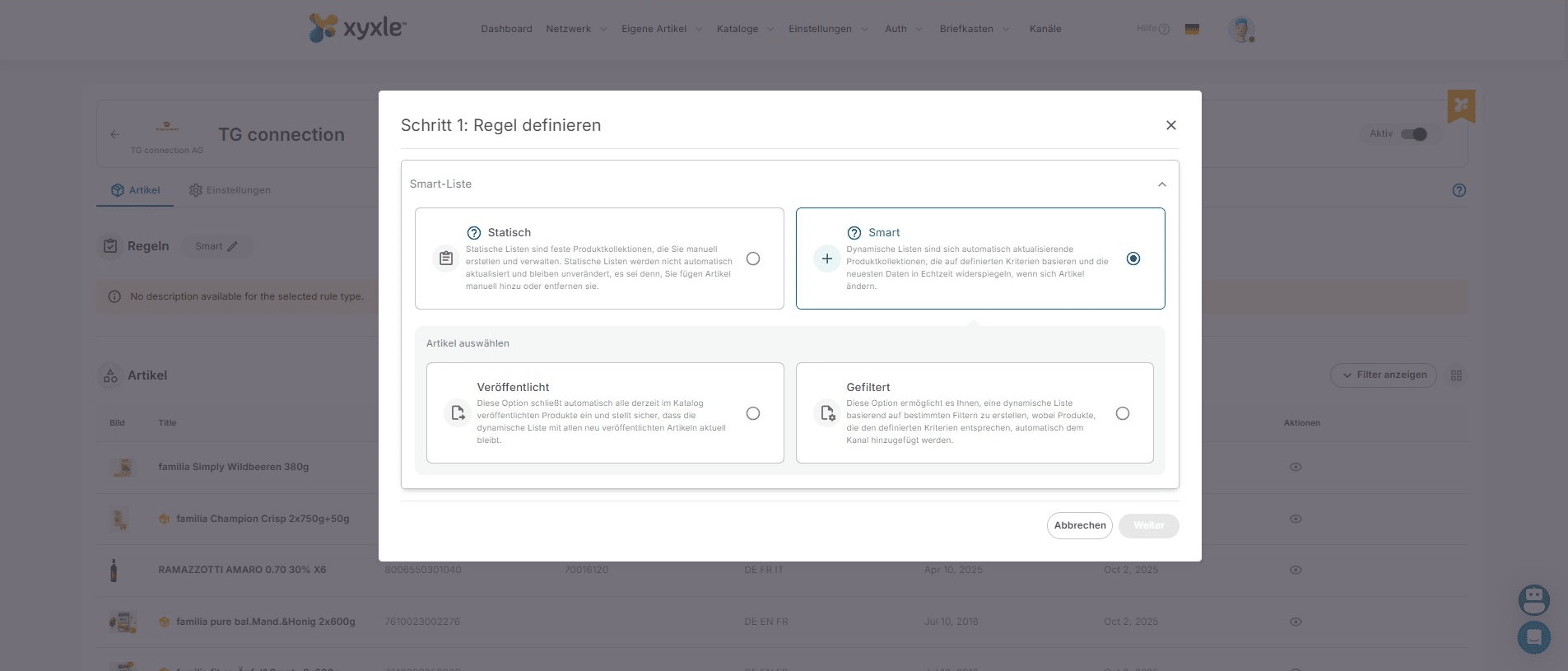The height and width of the screenshot is (671, 1568).
Task: Click the Smart rule type chip
Action: coord(216,246)
